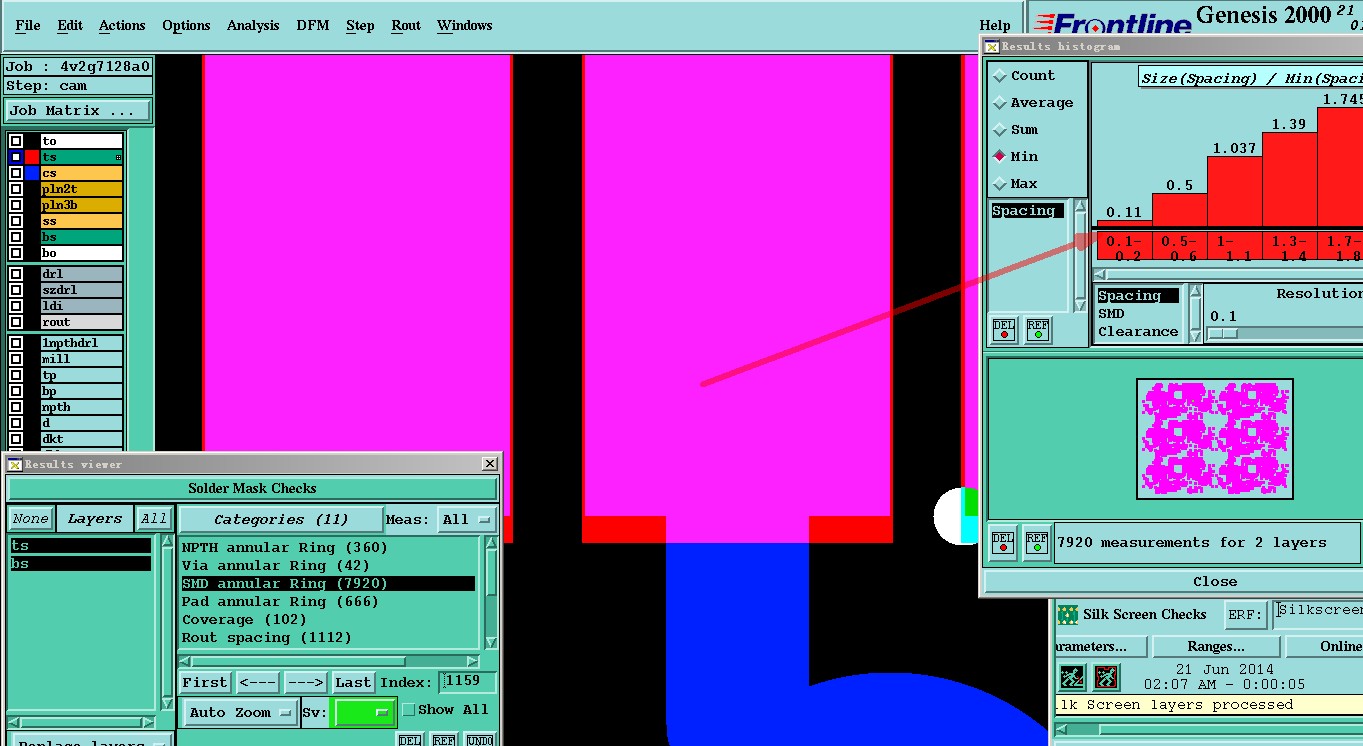Open the green Sv color dropdown
The width and height of the screenshot is (1363, 746).
point(364,712)
